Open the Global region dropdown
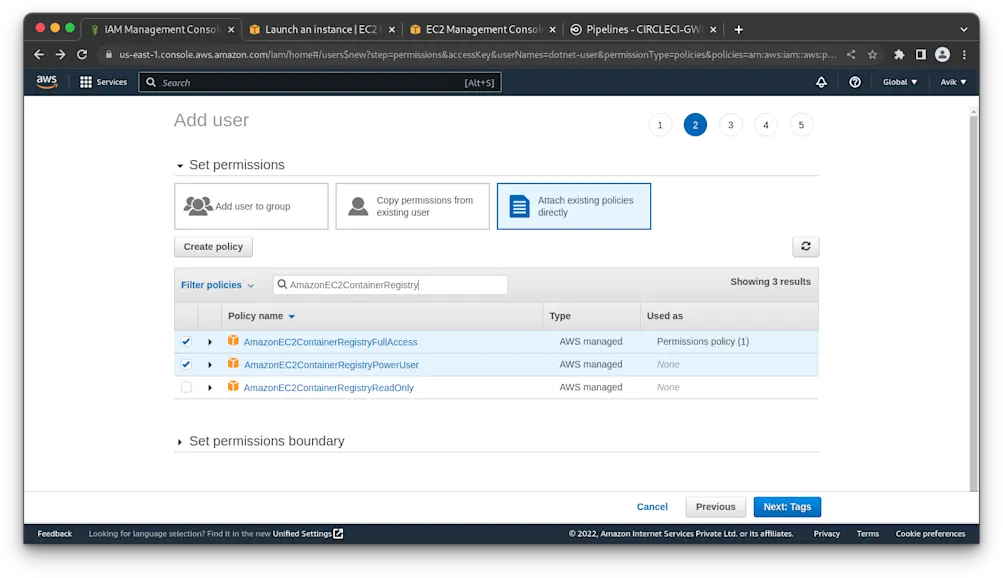 click(x=900, y=82)
